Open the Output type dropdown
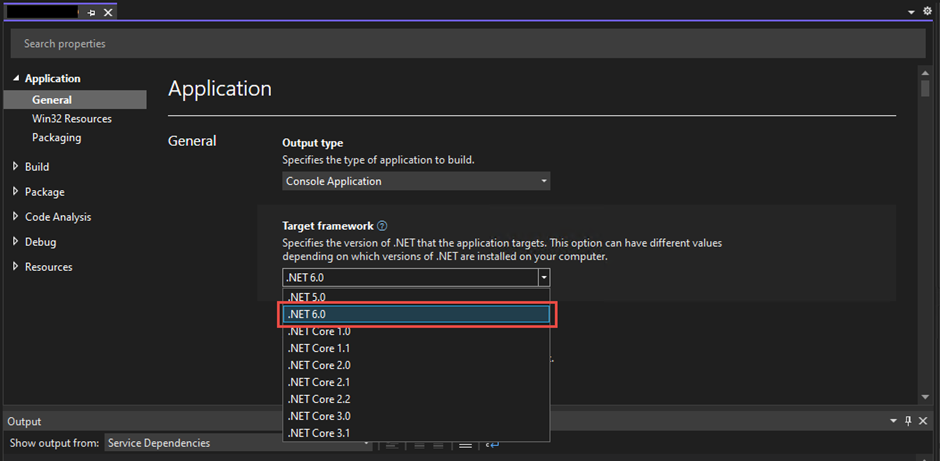Image resolution: width=940 pixels, height=461 pixels. (416, 181)
